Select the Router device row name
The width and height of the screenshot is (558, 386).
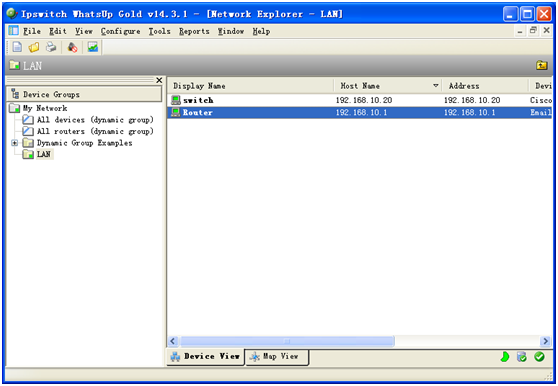point(198,112)
